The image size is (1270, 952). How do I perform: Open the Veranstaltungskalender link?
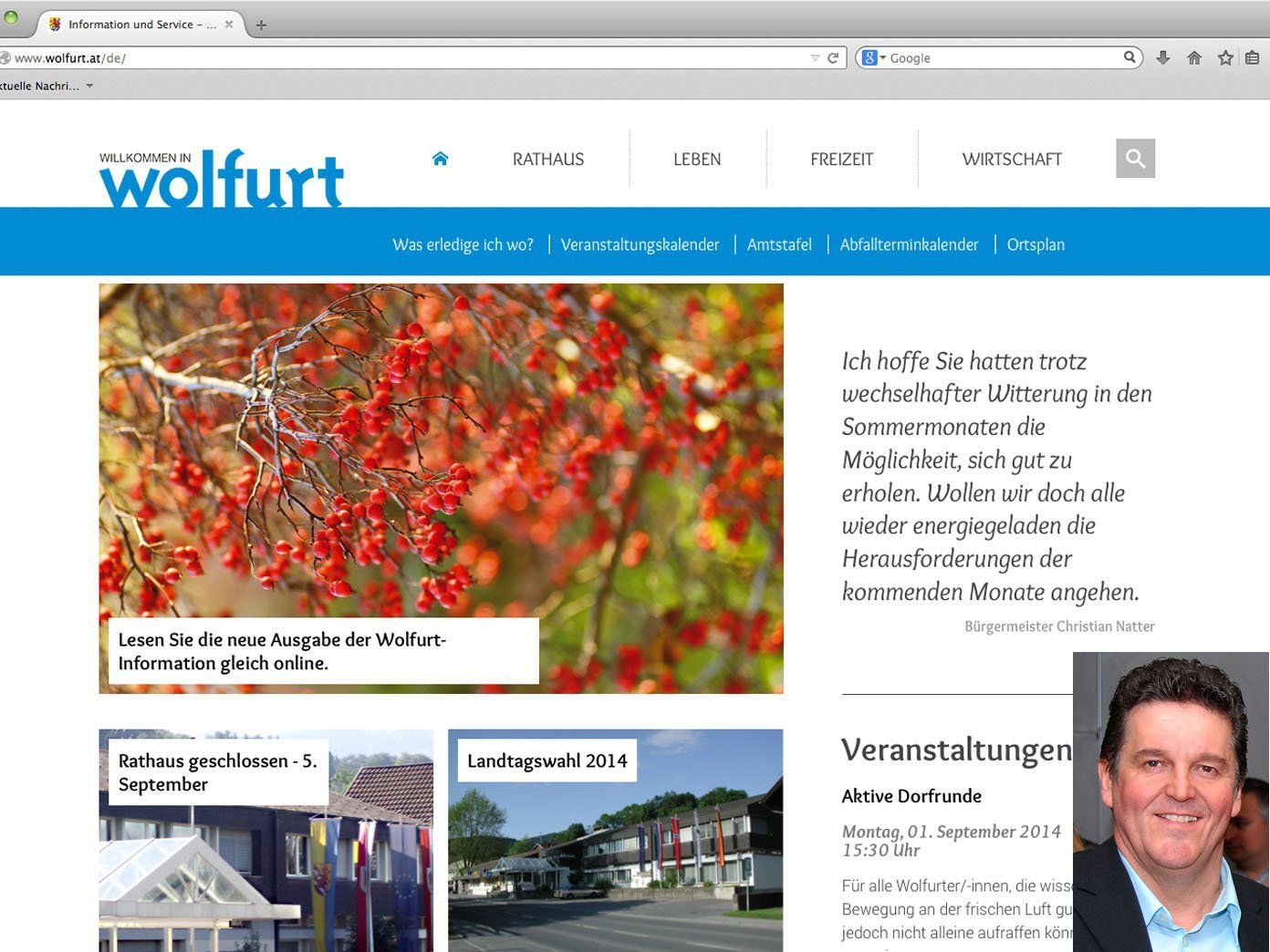point(640,244)
